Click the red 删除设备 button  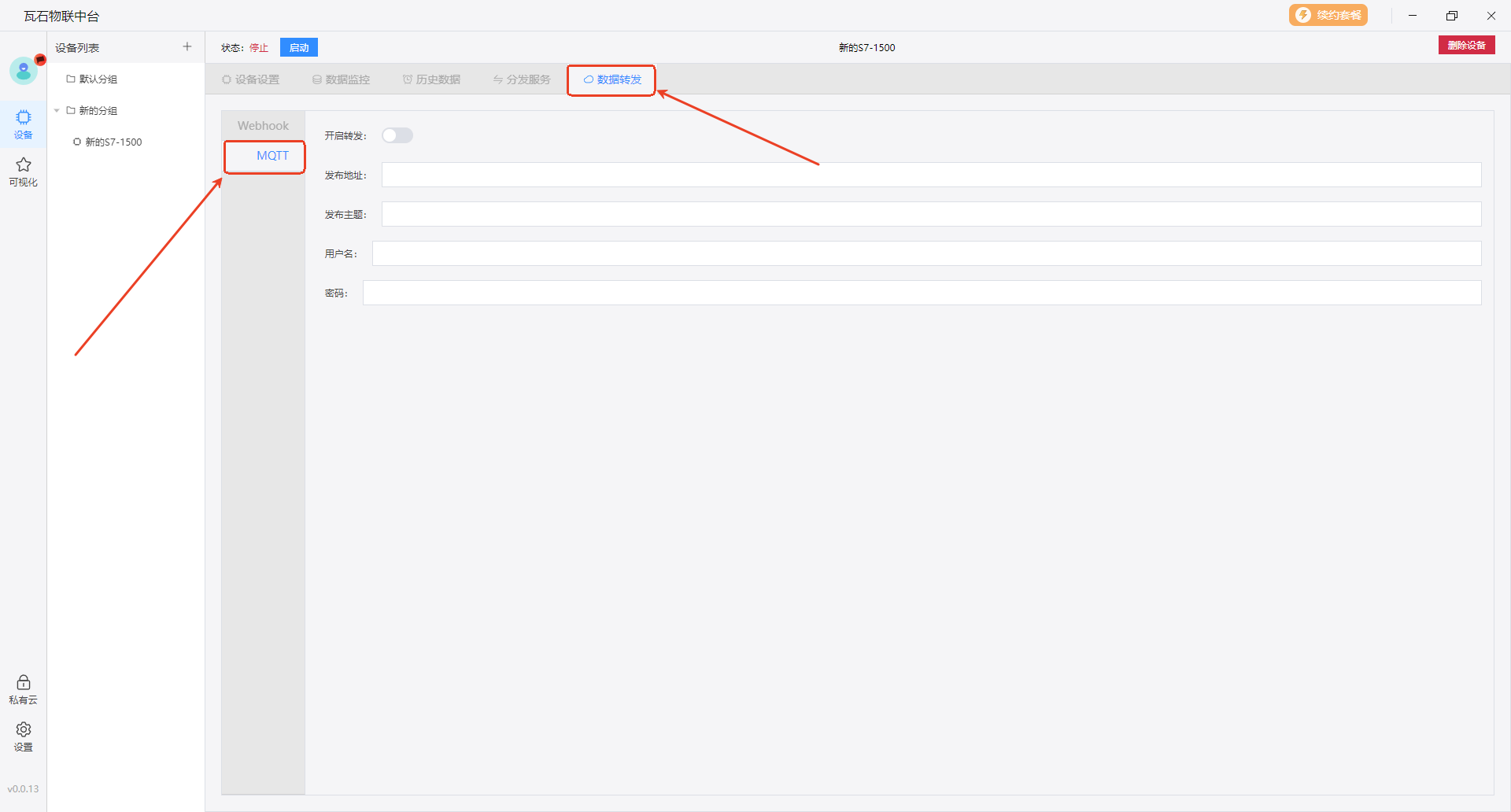click(x=1466, y=46)
